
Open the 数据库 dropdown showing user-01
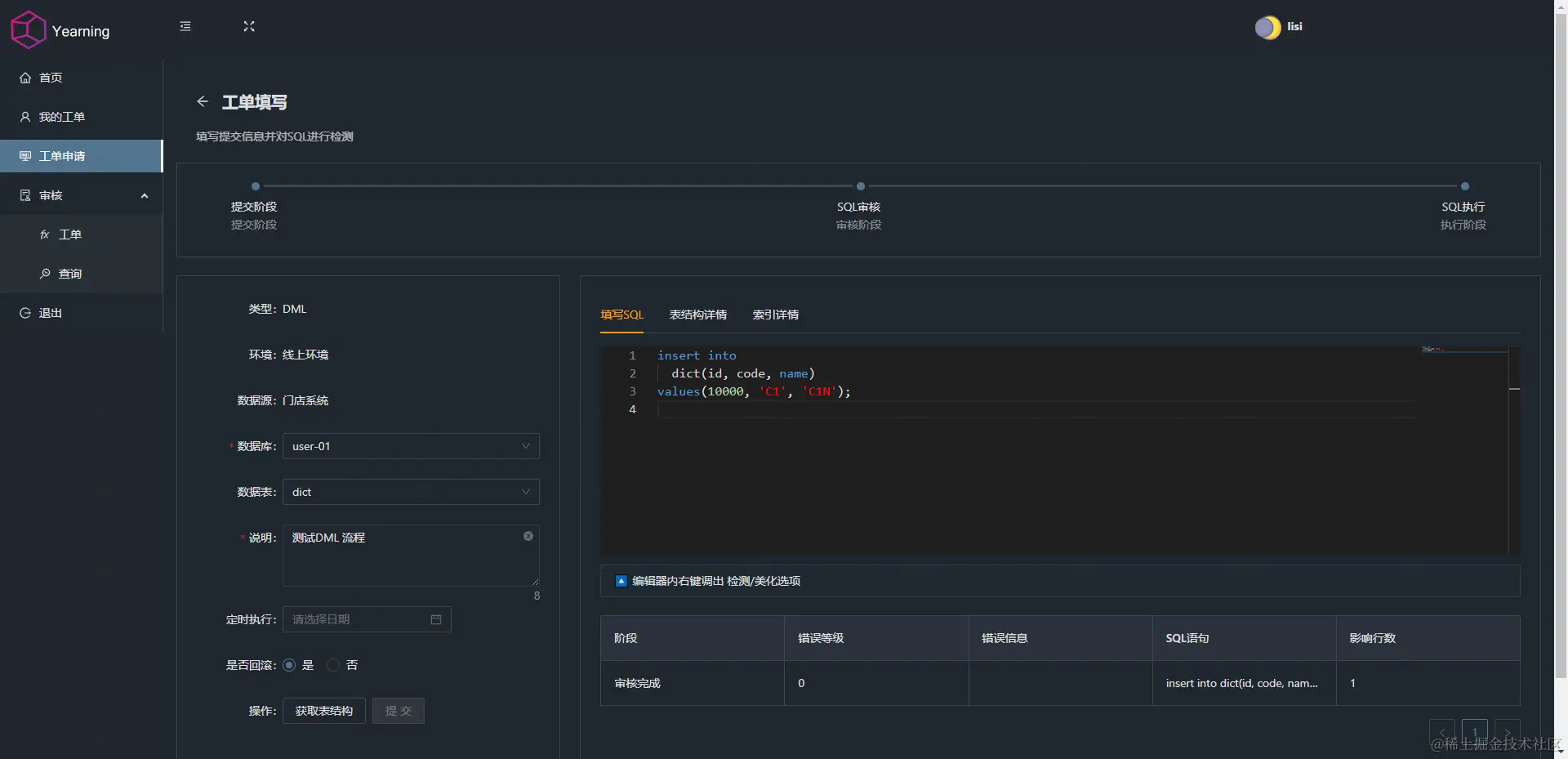(x=411, y=446)
